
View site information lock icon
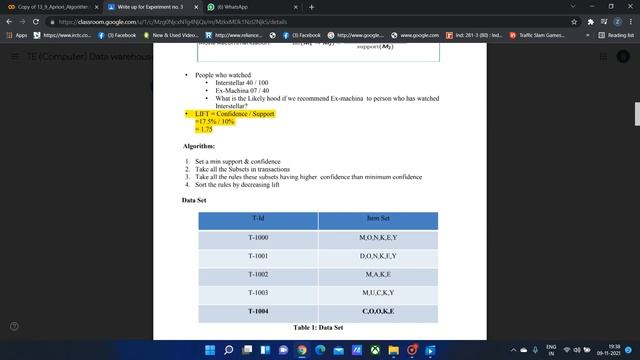pos(52,22)
